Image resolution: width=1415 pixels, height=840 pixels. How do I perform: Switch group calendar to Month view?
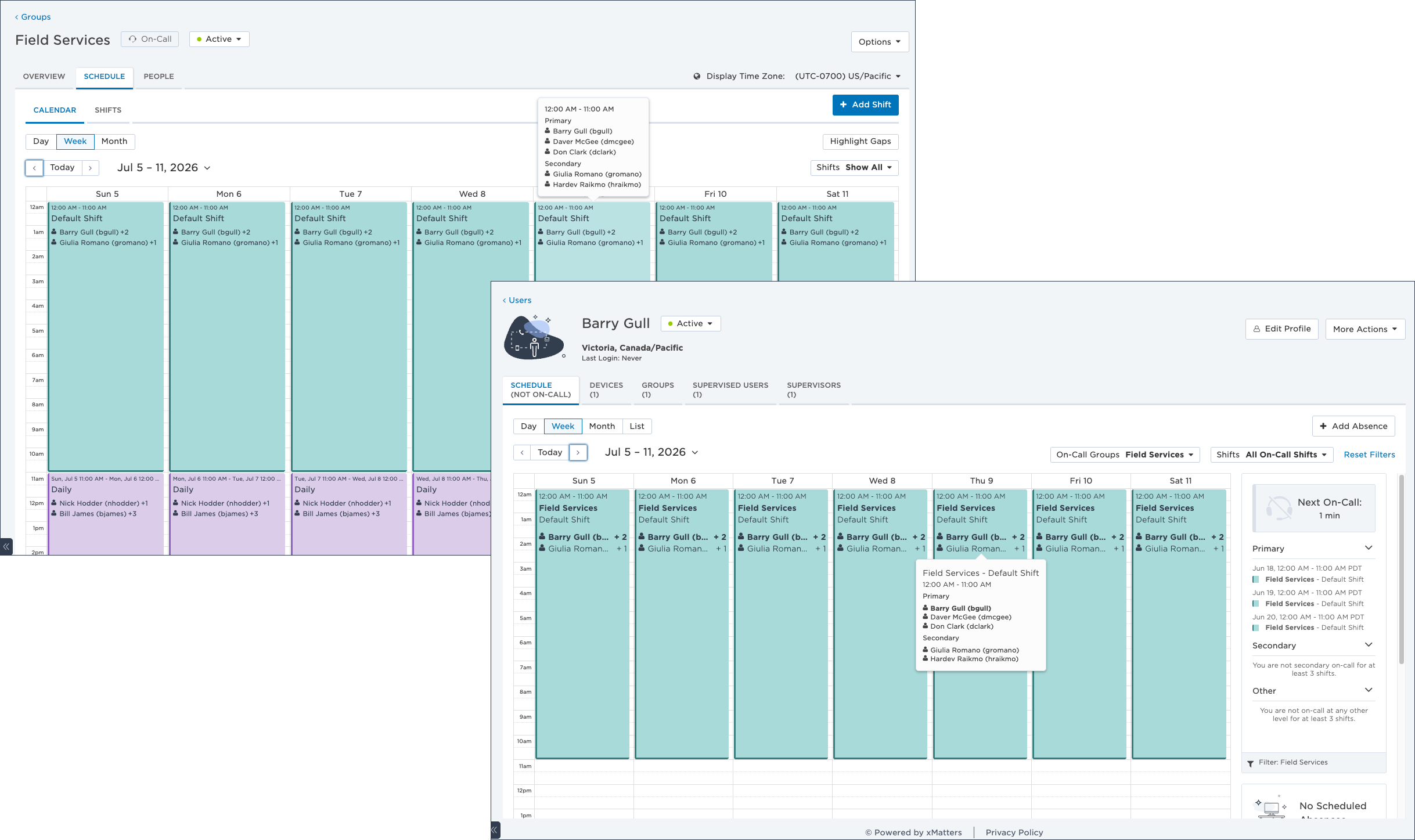[x=114, y=141]
